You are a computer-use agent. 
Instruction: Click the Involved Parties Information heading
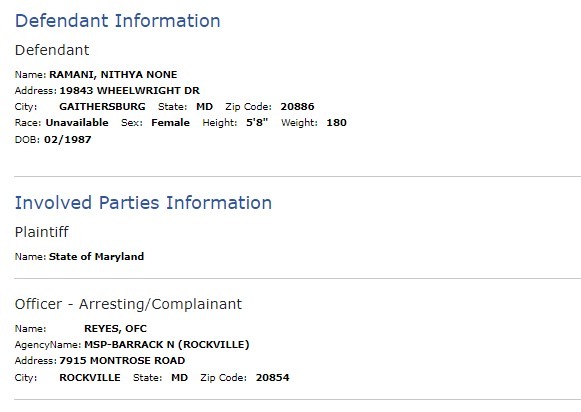pyautogui.click(x=143, y=203)
